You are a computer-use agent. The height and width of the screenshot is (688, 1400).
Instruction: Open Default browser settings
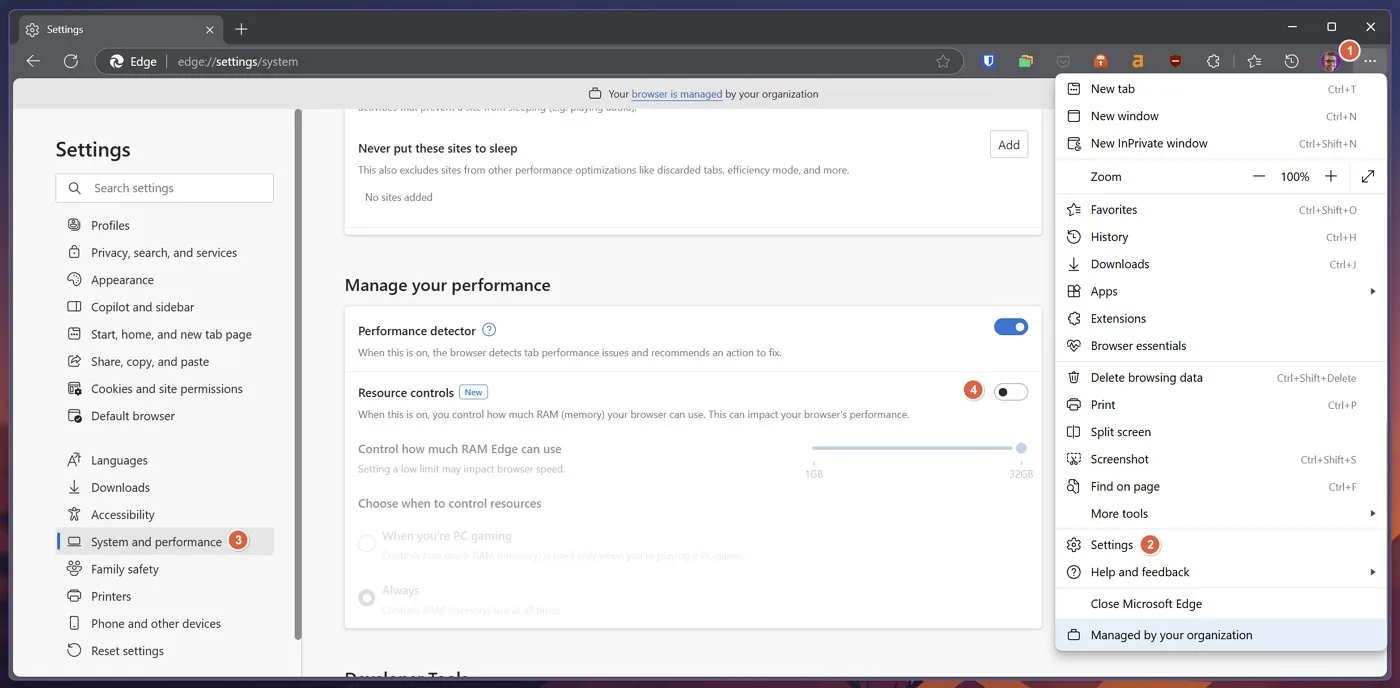click(x=165, y=416)
